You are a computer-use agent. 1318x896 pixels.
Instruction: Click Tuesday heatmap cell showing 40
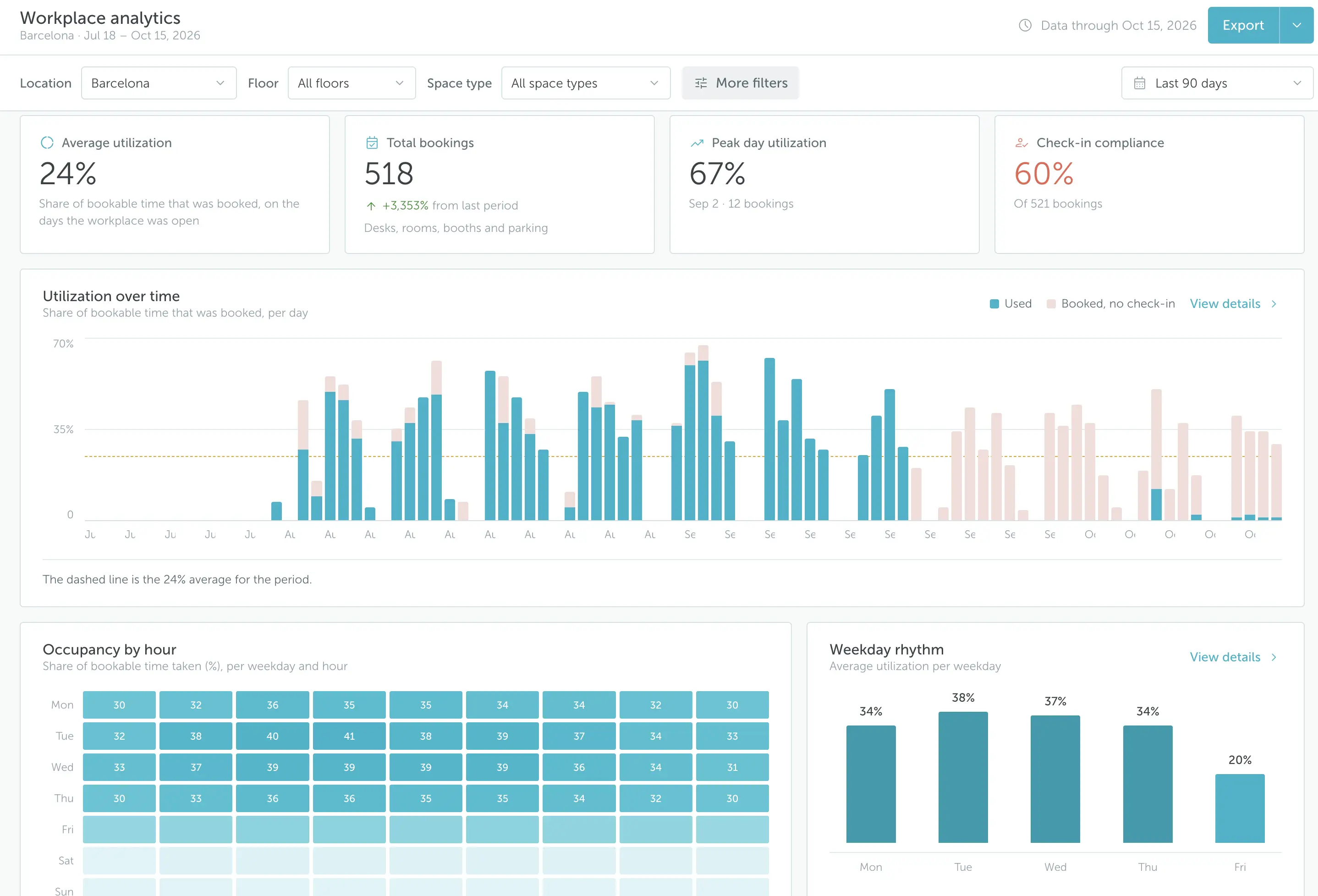click(x=272, y=736)
